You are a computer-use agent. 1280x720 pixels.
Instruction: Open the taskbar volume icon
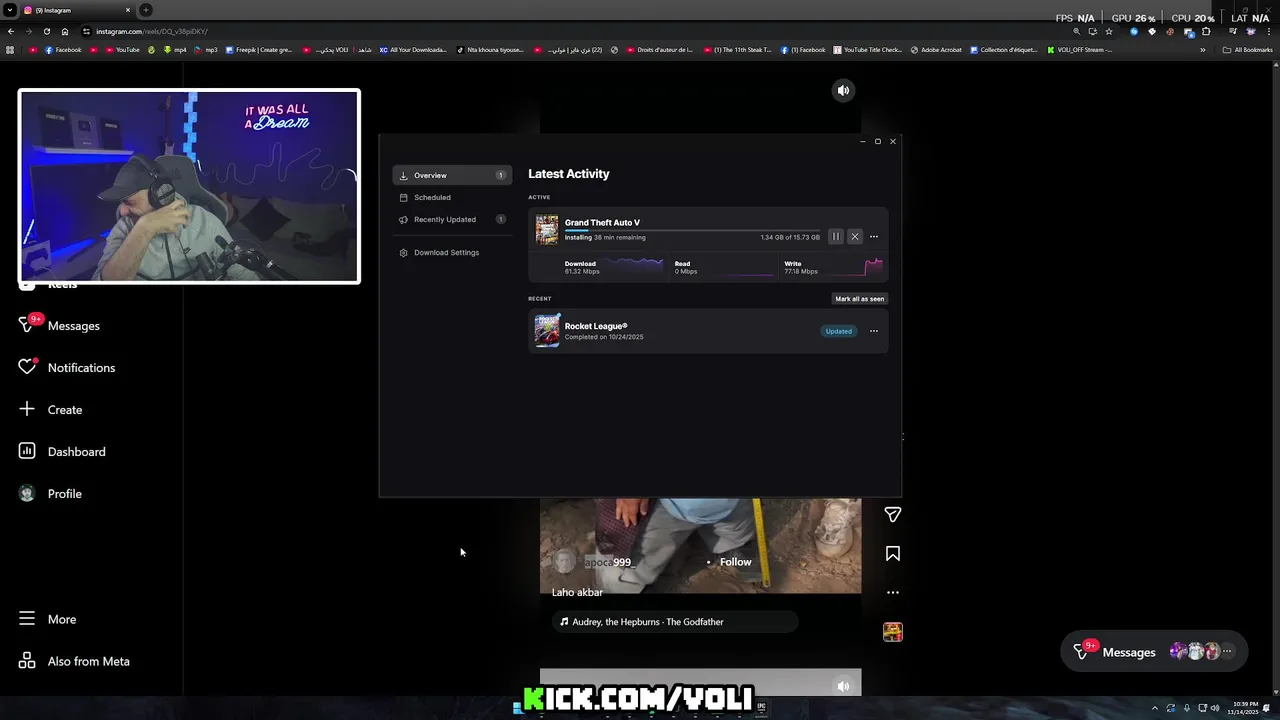pos(1215,708)
